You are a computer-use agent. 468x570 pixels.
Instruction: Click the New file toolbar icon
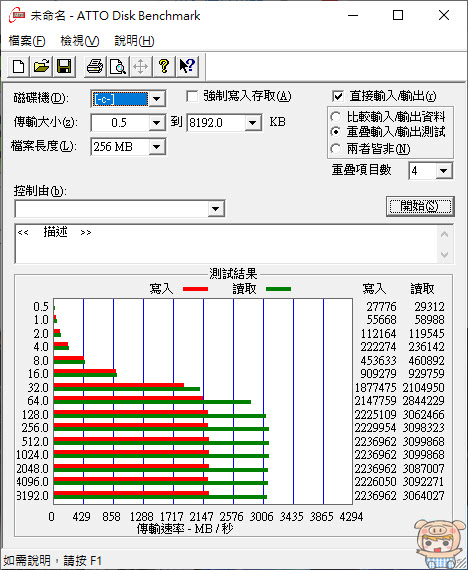pos(19,67)
